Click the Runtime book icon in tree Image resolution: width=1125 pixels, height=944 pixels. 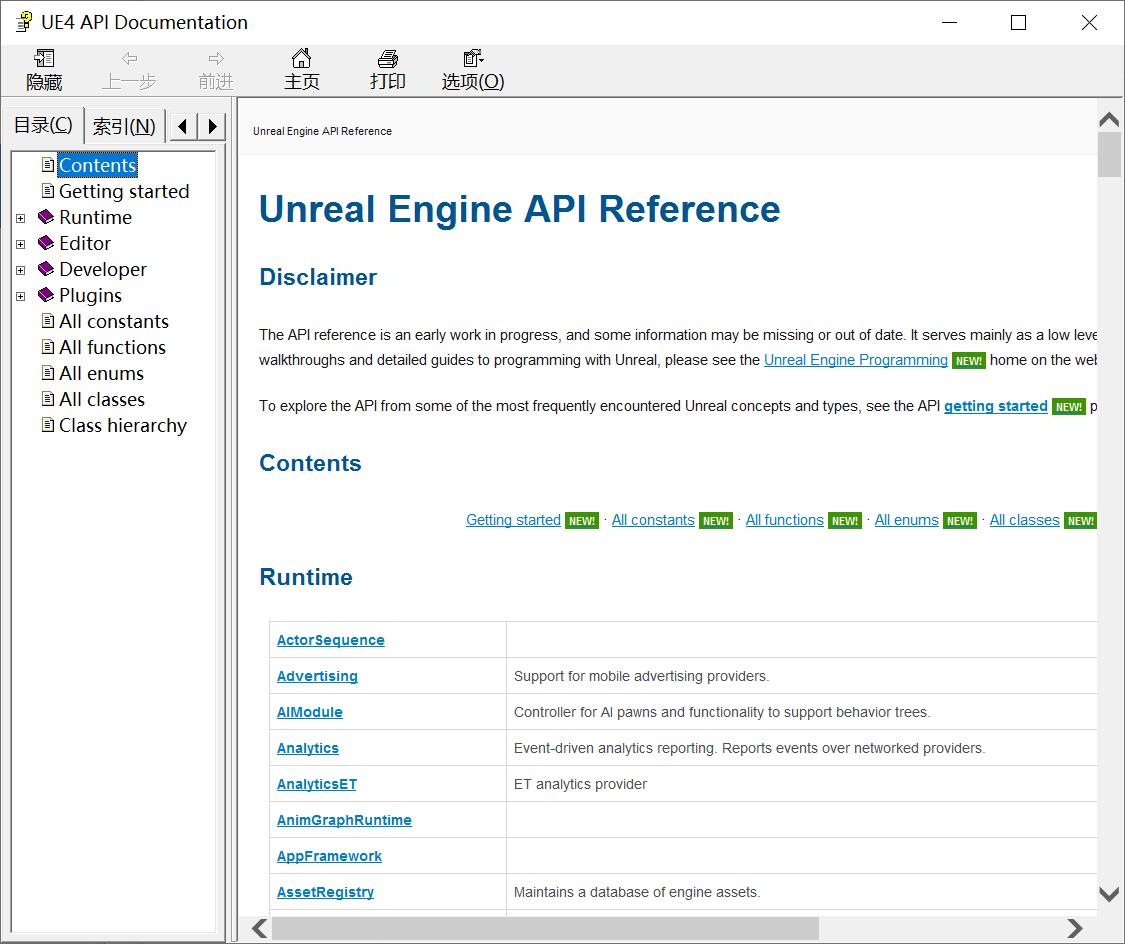coord(46,217)
